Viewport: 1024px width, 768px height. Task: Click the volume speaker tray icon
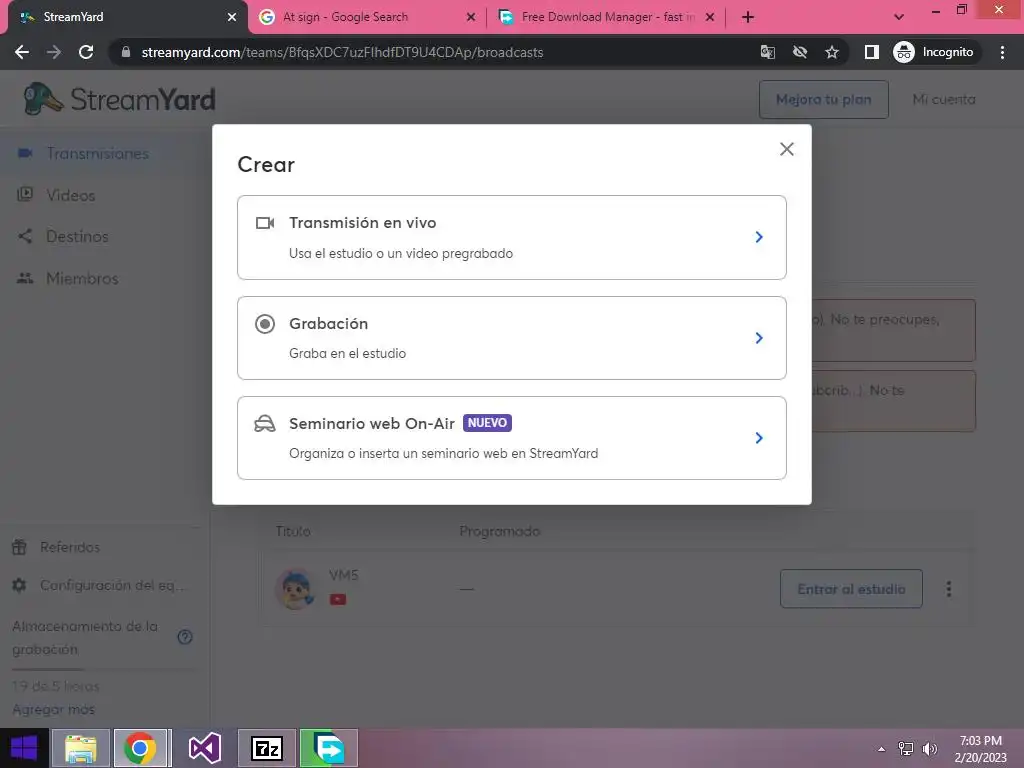tap(929, 749)
